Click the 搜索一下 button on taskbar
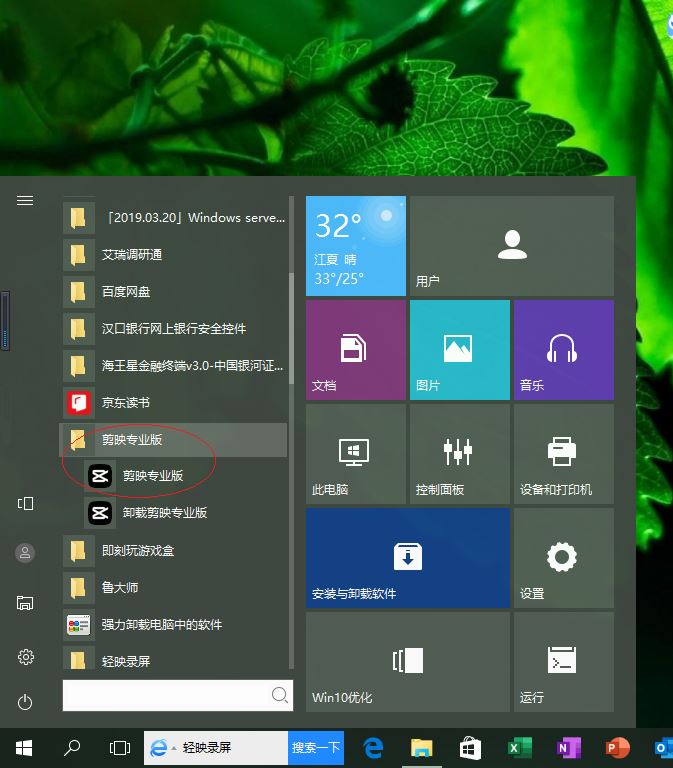 point(316,748)
